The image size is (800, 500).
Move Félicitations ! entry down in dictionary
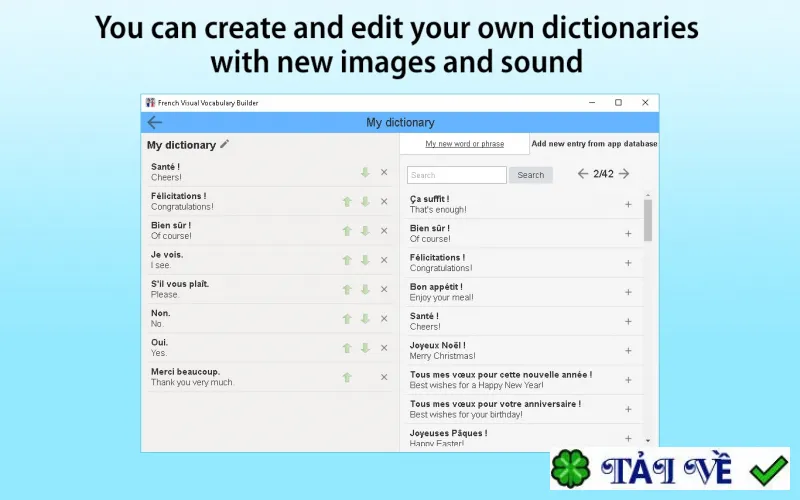click(x=365, y=202)
